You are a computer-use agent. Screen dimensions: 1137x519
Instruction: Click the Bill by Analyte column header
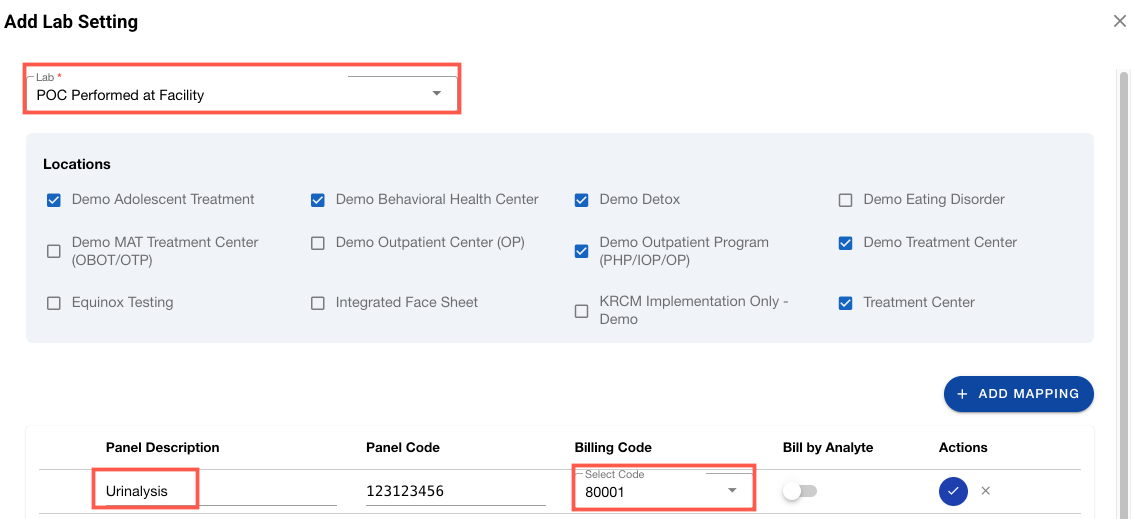pyautogui.click(x=828, y=447)
